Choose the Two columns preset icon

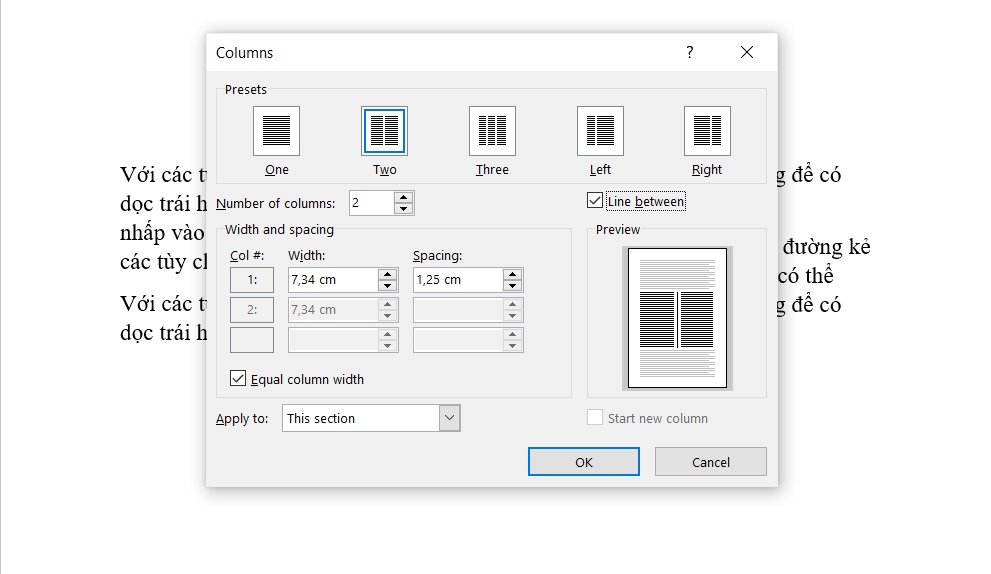(x=384, y=131)
